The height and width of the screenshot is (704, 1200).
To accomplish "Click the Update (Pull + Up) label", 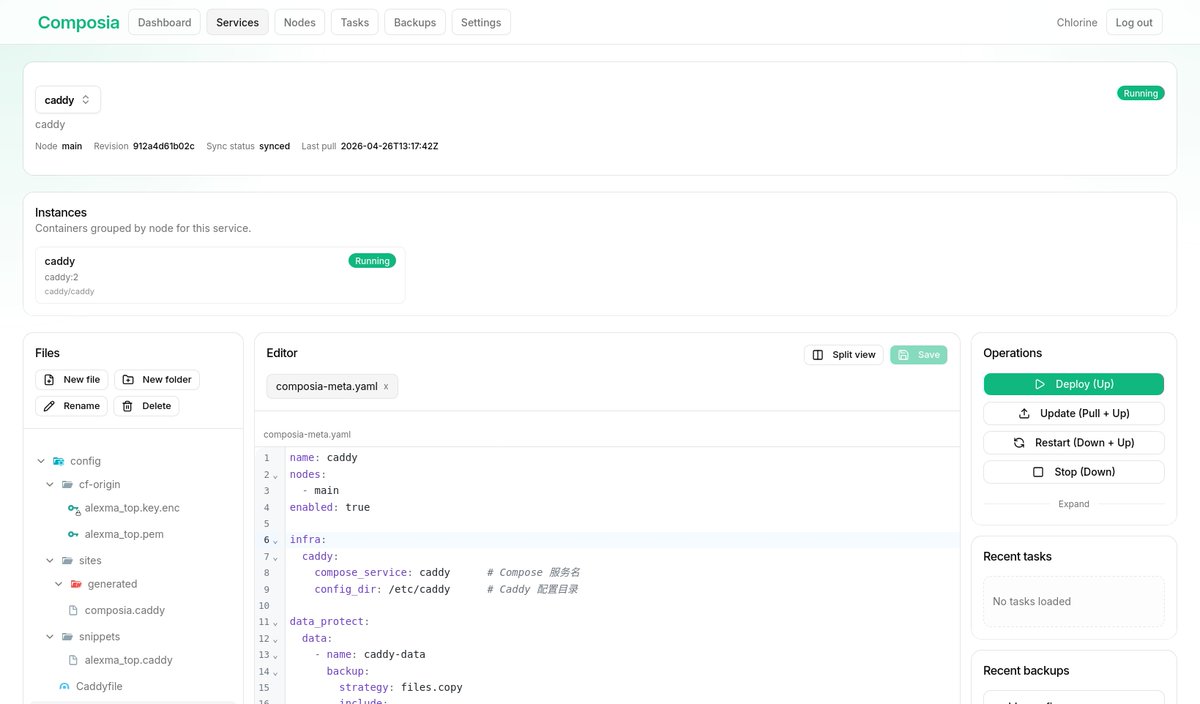I will click(x=1086, y=413).
